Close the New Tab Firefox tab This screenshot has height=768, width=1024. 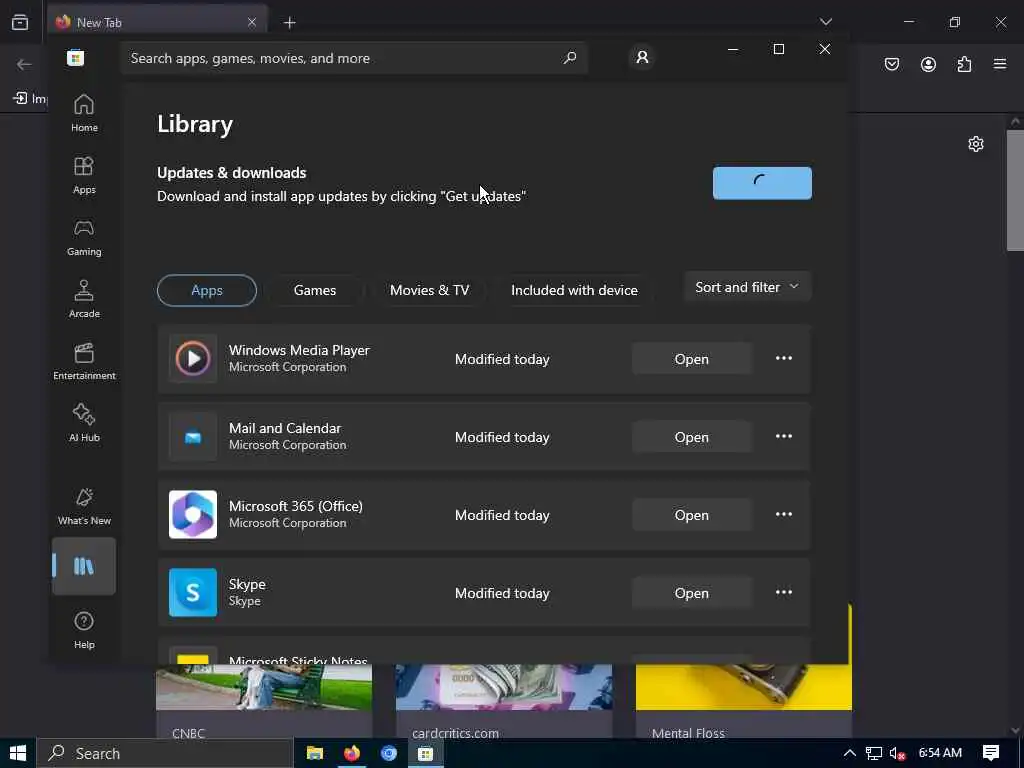(251, 23)
